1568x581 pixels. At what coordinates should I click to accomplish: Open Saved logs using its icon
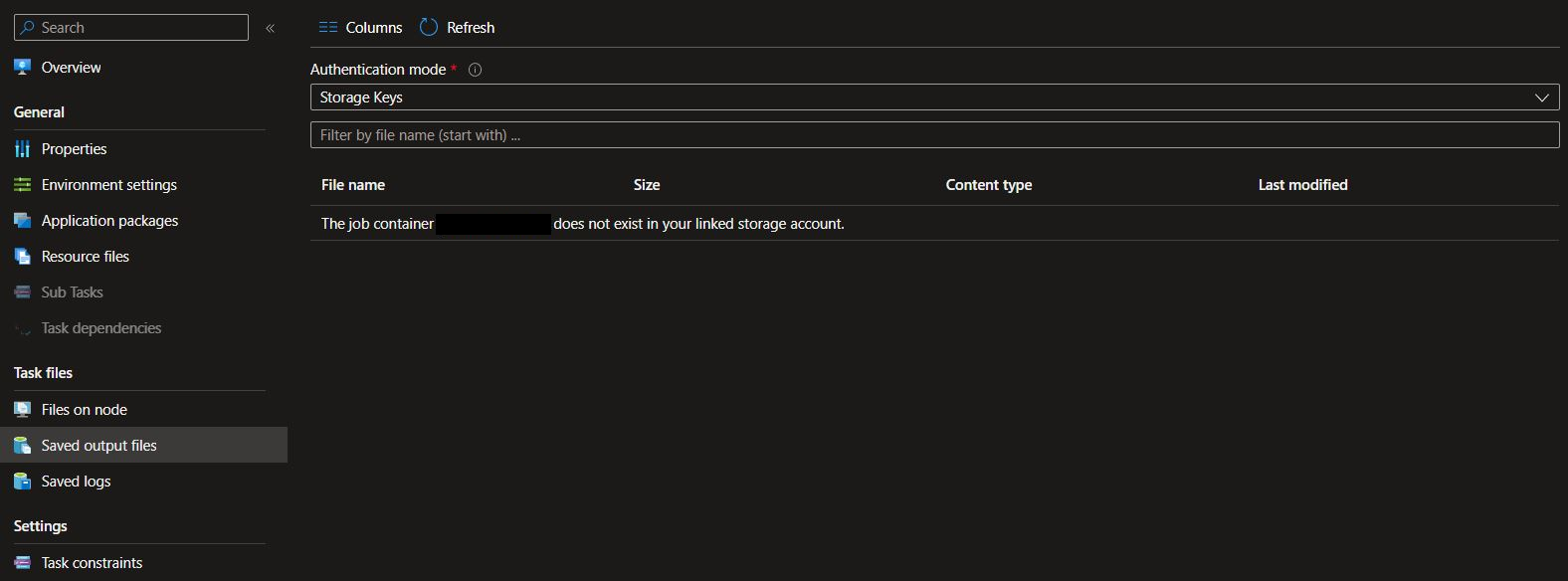click(x=22, y=481)
